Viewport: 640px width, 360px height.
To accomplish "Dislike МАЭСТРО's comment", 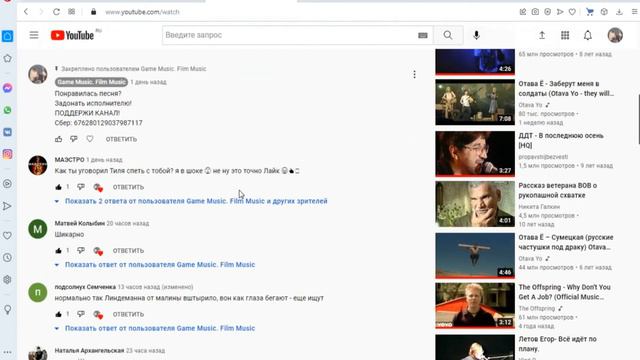I will coord(81,187).
